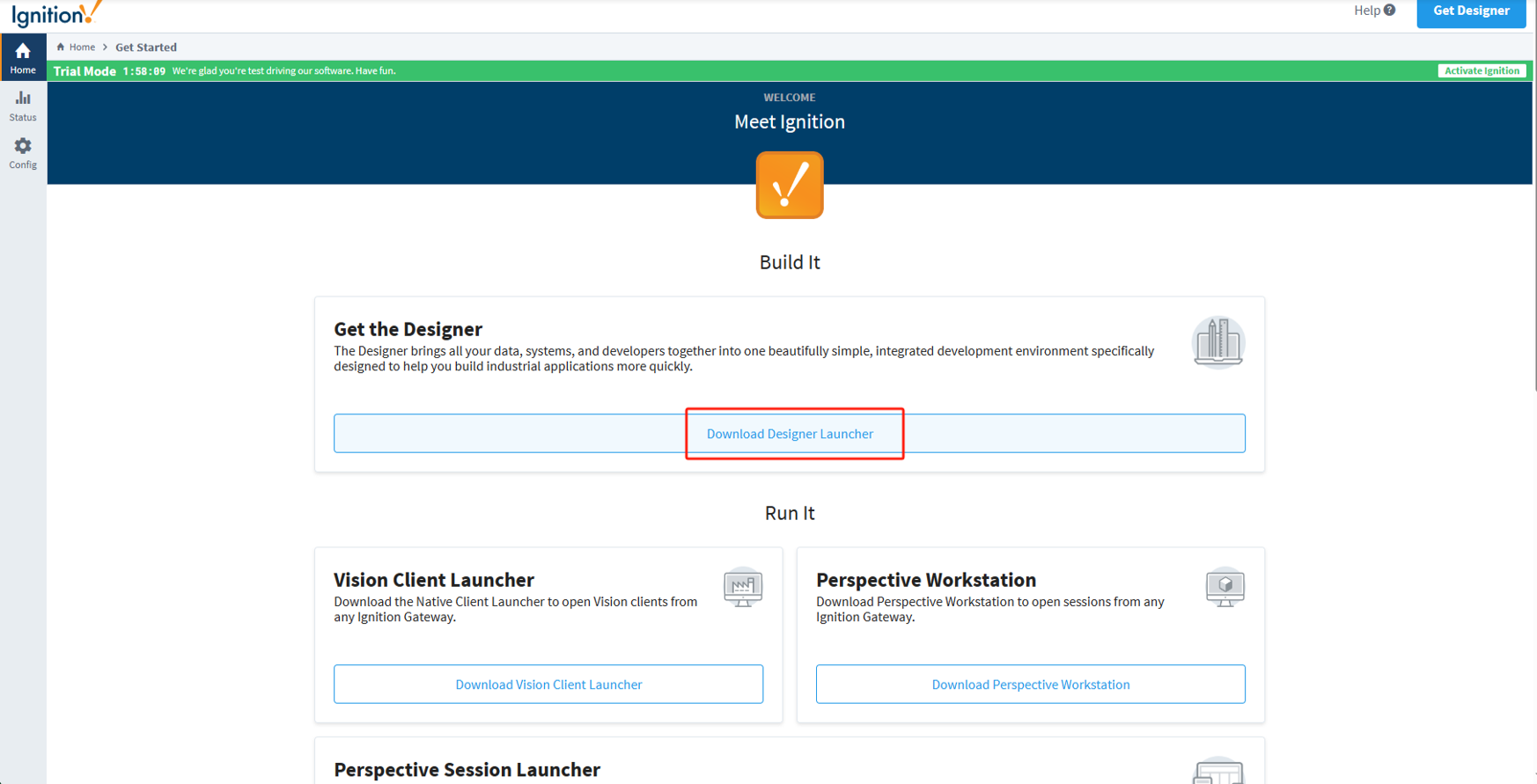Screen dimensions: 1537x784
Task: Go to Home via breadcrumb link
Action: [x=82, y=48]
